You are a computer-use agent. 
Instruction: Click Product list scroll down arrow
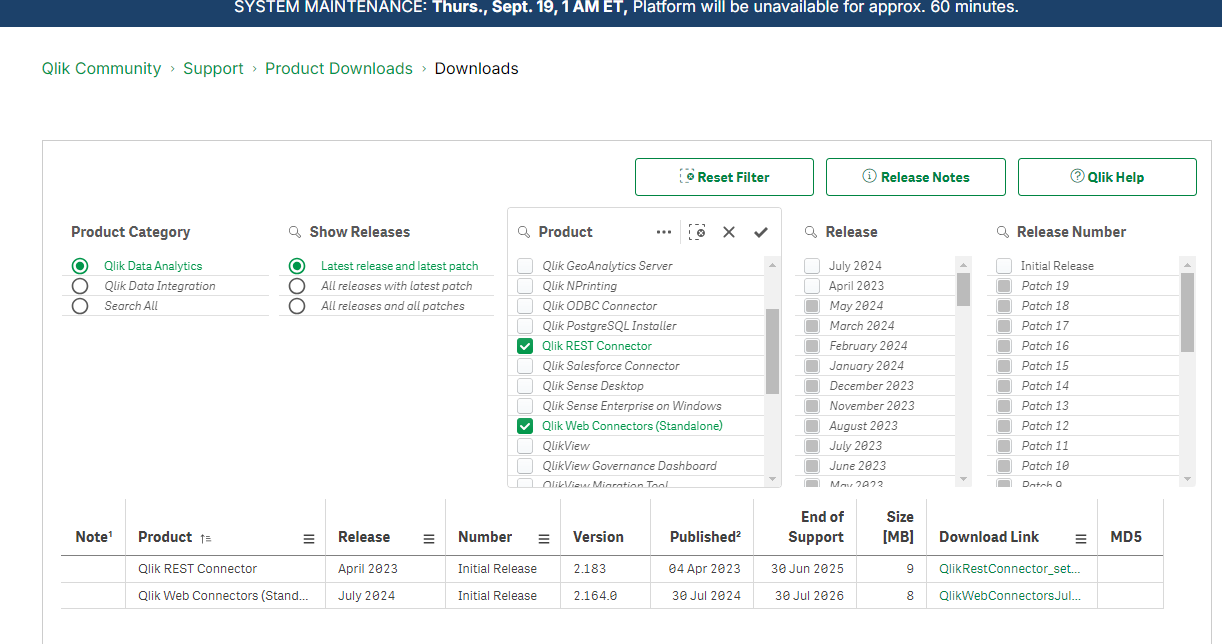772,480
